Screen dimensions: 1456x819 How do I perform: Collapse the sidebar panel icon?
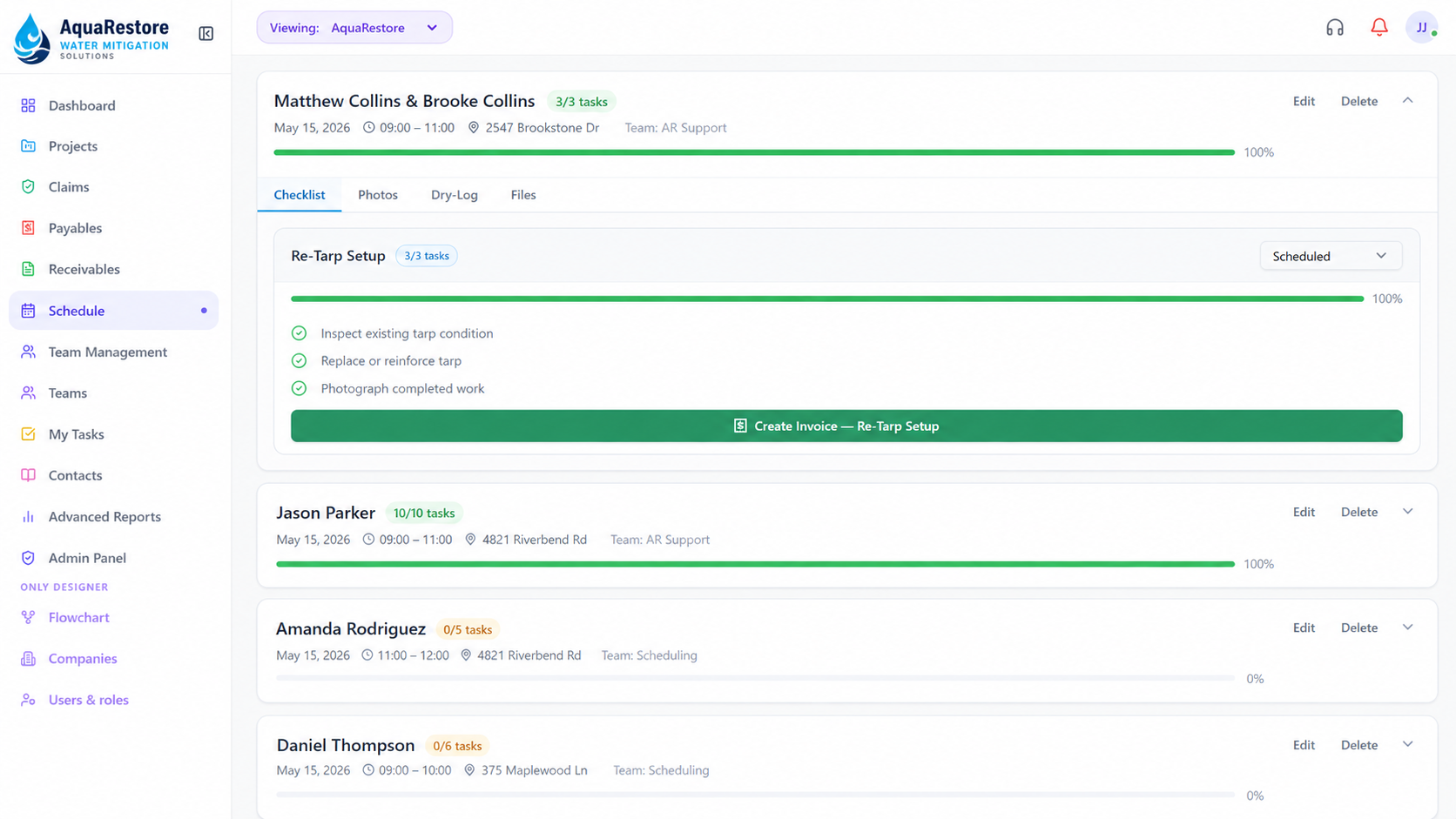click(206, 34)
